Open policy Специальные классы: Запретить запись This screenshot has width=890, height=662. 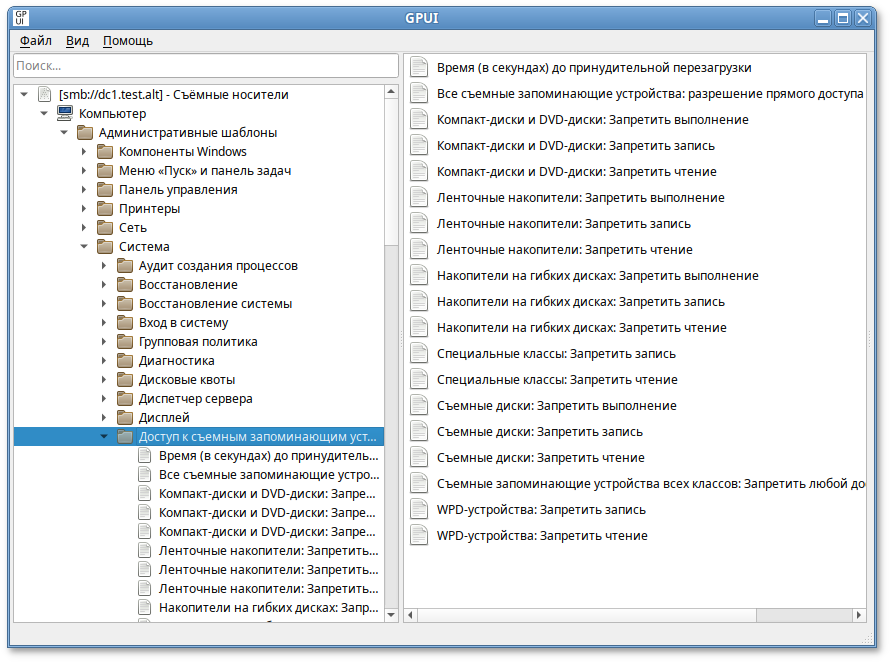click(x=556, y=354)
